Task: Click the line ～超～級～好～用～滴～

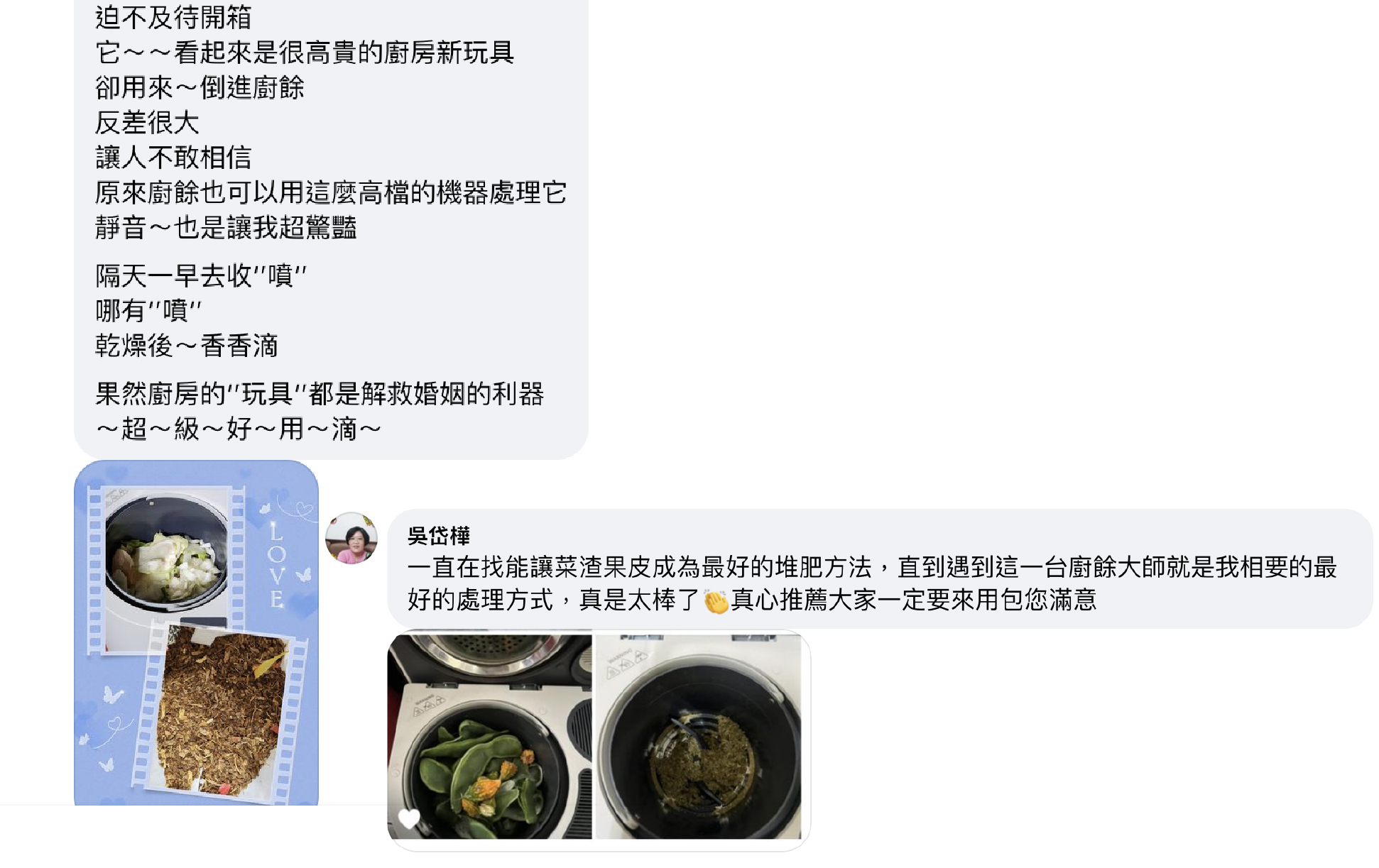Action: [239, 429]
